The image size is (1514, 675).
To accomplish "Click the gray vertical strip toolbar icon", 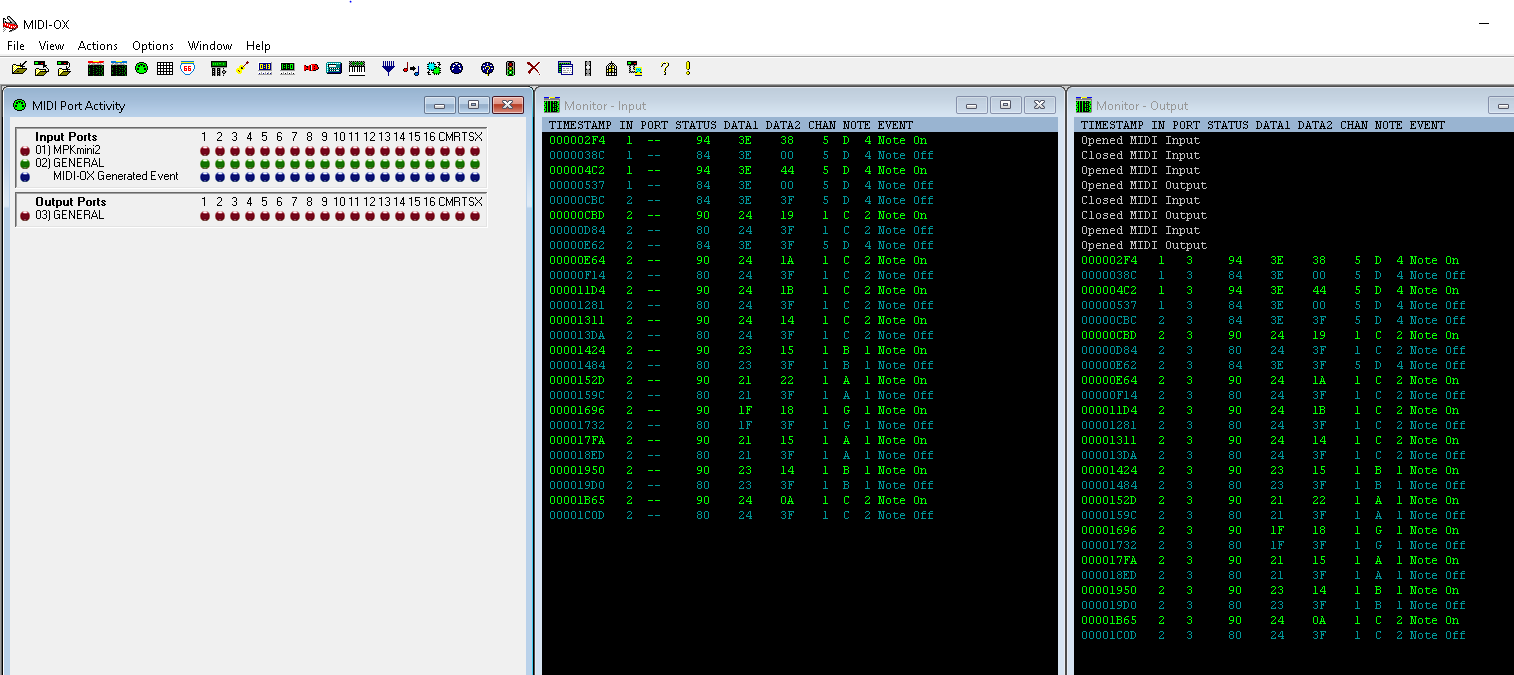I will [588, 68].
